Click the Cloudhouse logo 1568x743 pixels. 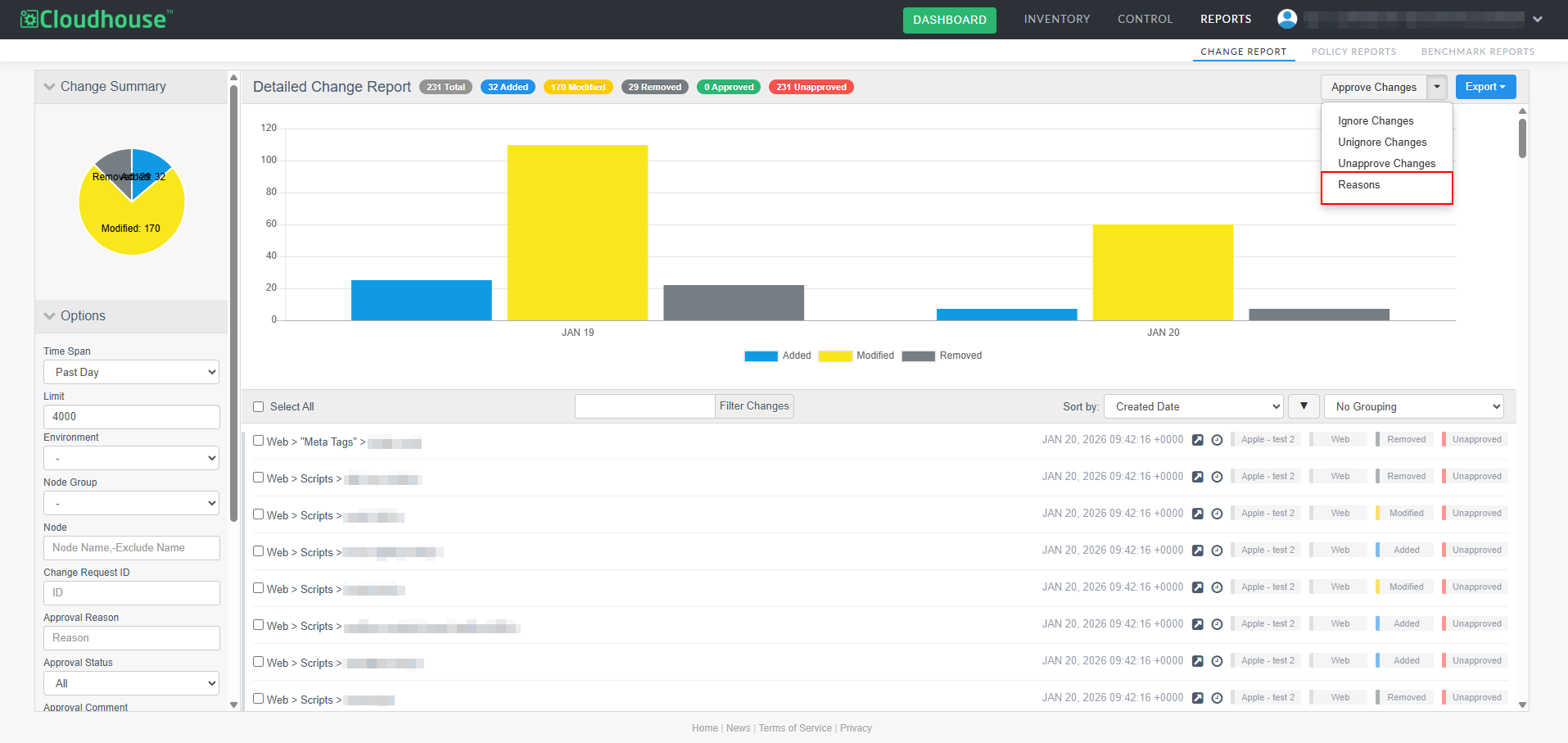[97, 19]
